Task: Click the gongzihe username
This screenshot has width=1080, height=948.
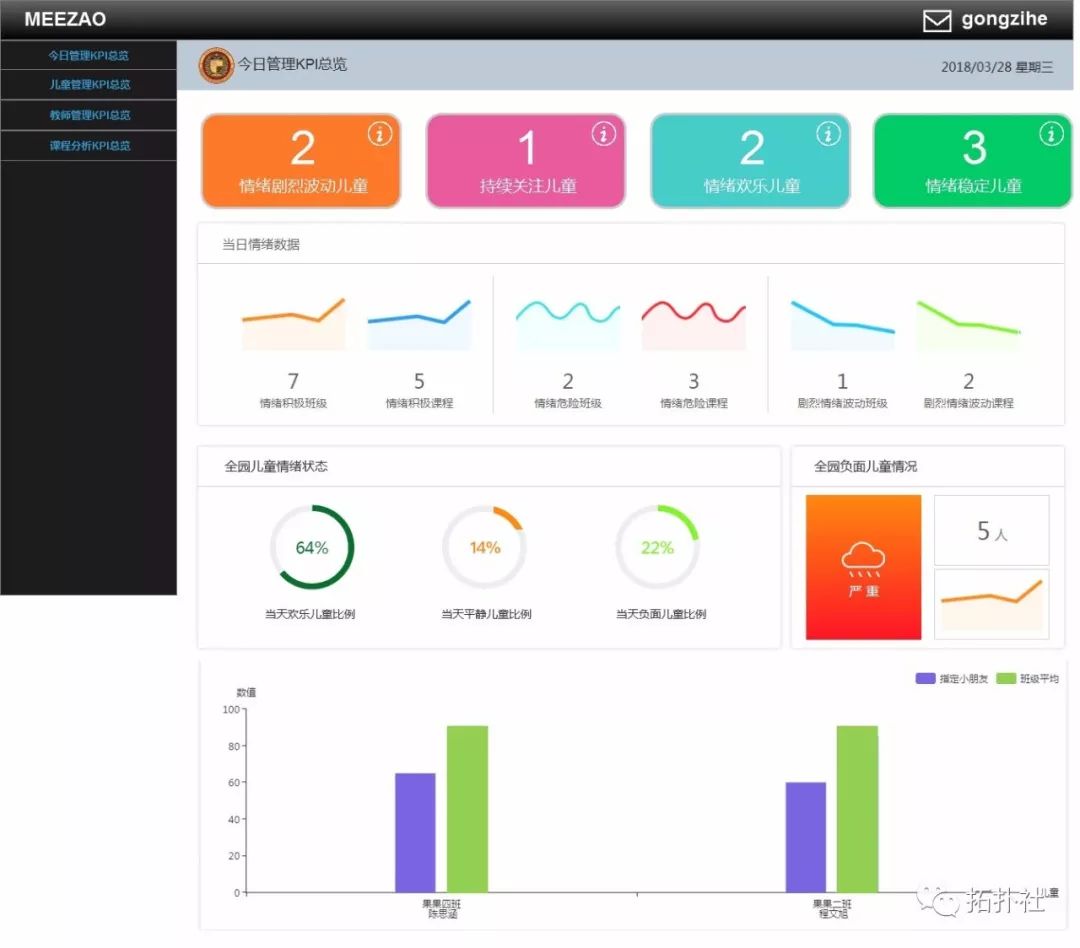Action: tap(1004, 19)
